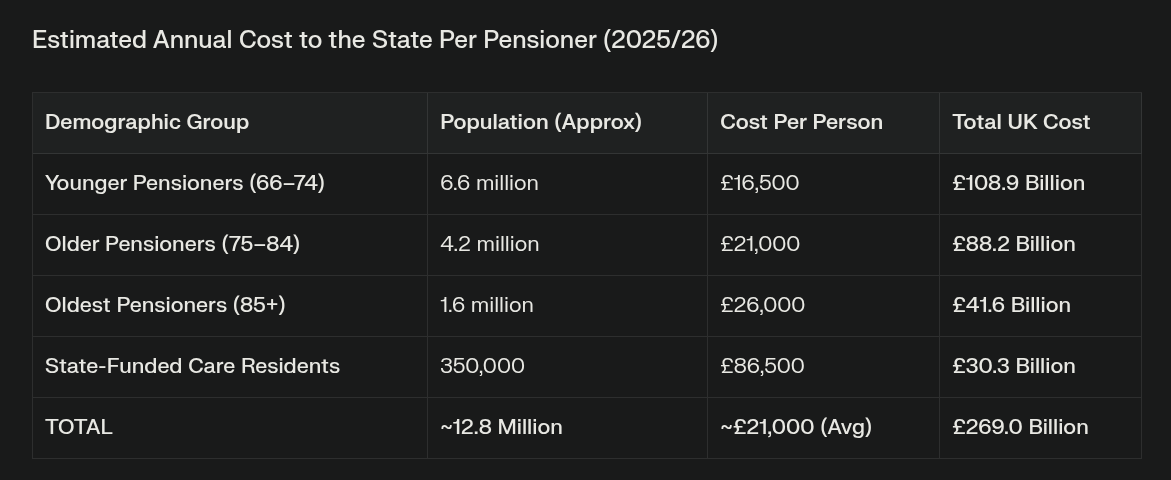Click the £108.9 Billion total cell
This screenshot has width=1171, height=480.
point(1018,183)
